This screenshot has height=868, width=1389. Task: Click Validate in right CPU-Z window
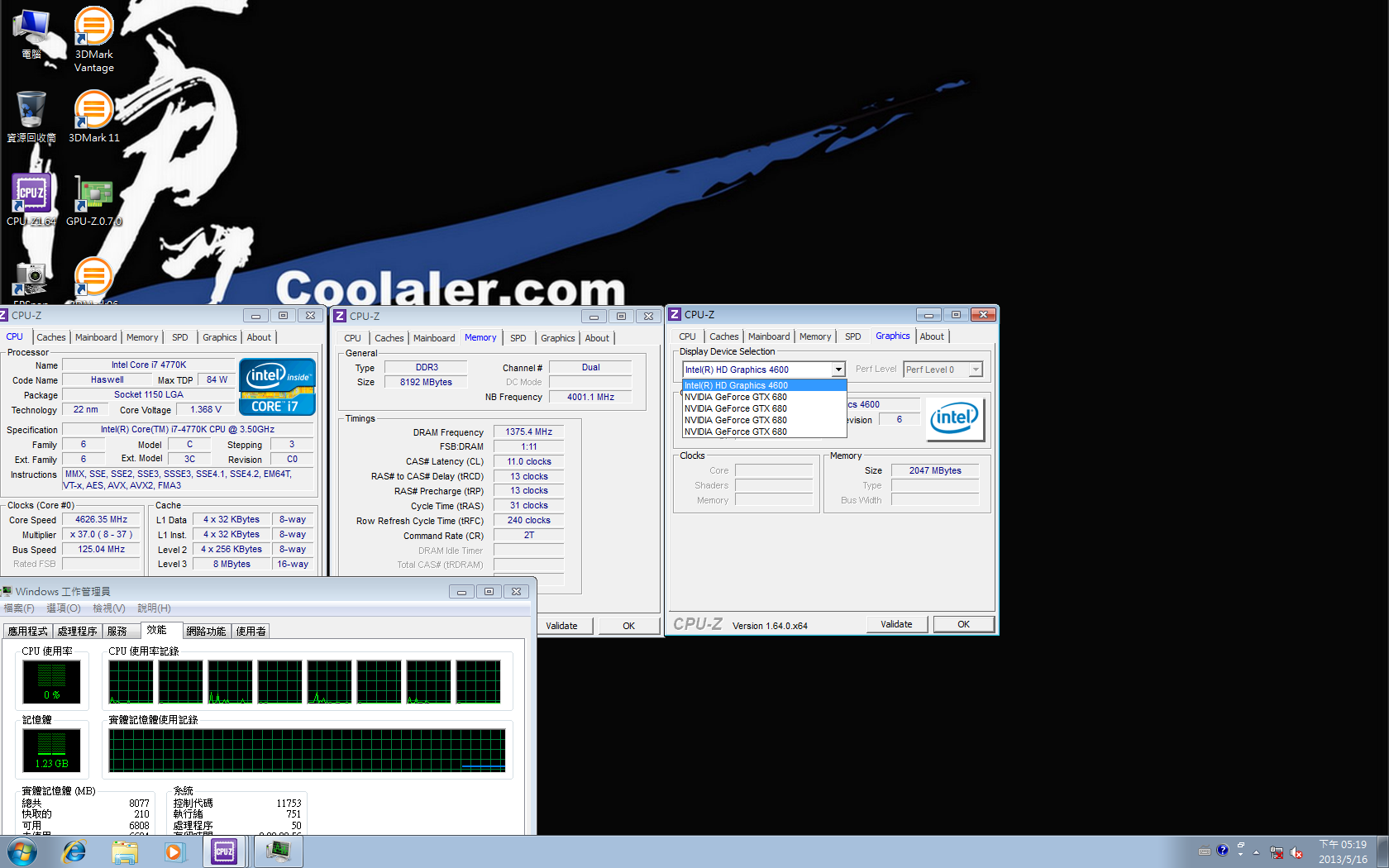(896, 624)
